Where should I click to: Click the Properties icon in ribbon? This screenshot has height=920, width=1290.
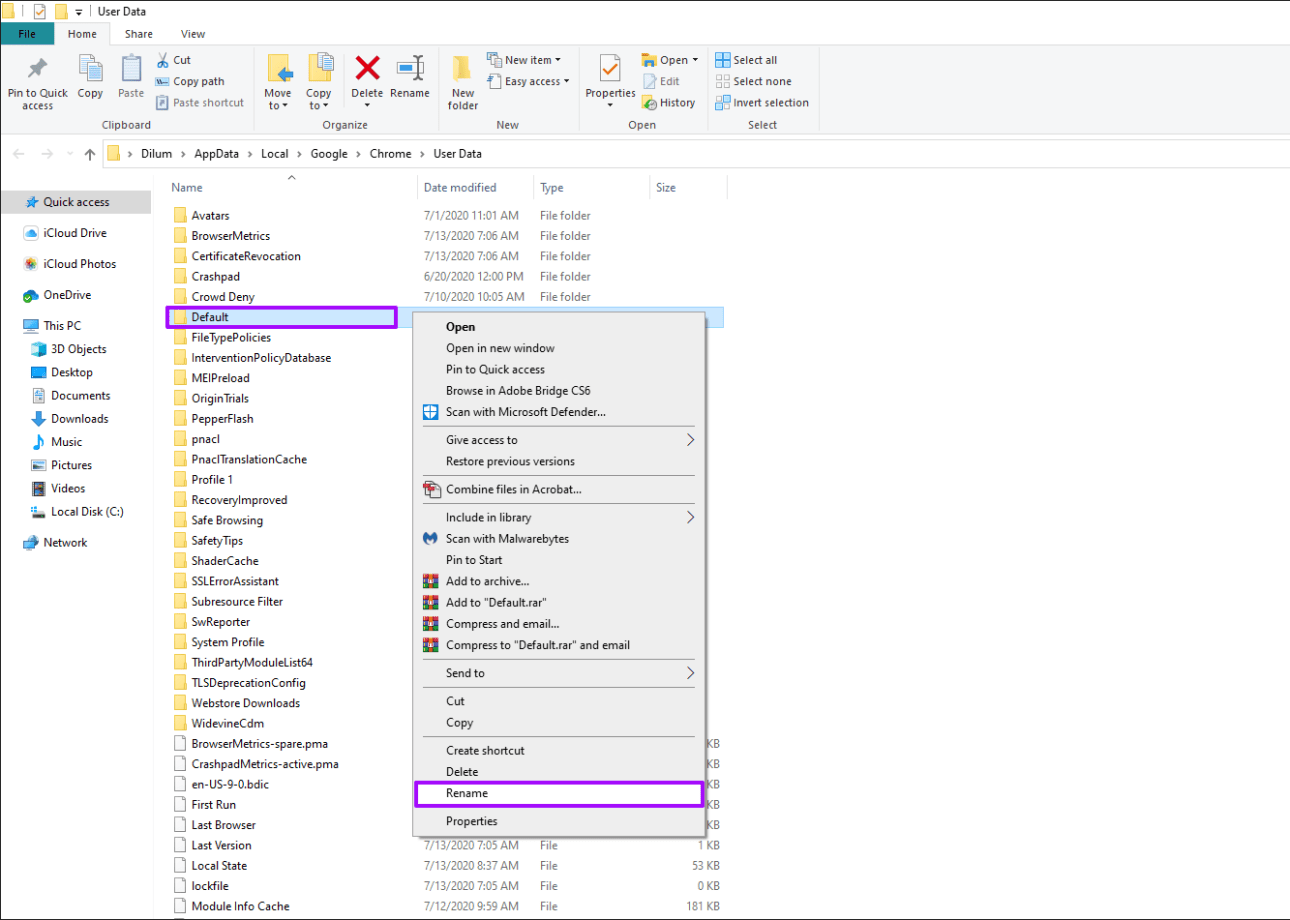pos(610,70)
